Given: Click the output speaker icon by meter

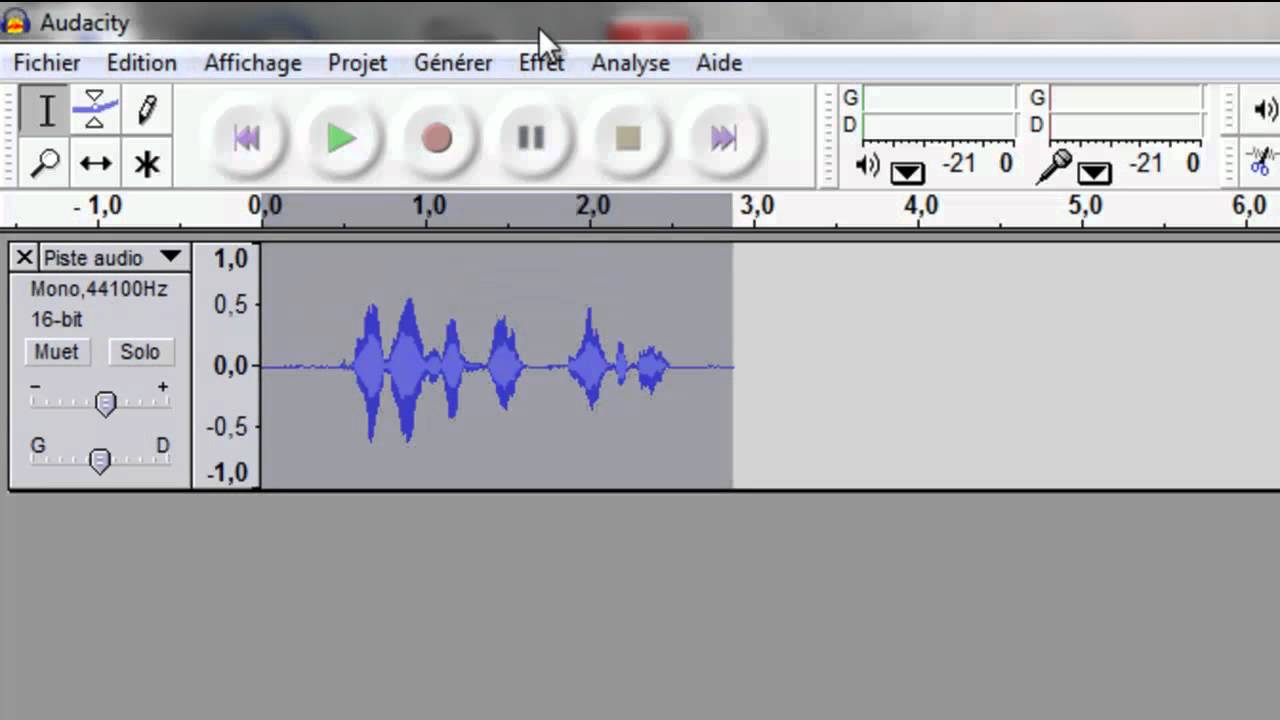Looking at the screenshot, I should click(867, 167).
